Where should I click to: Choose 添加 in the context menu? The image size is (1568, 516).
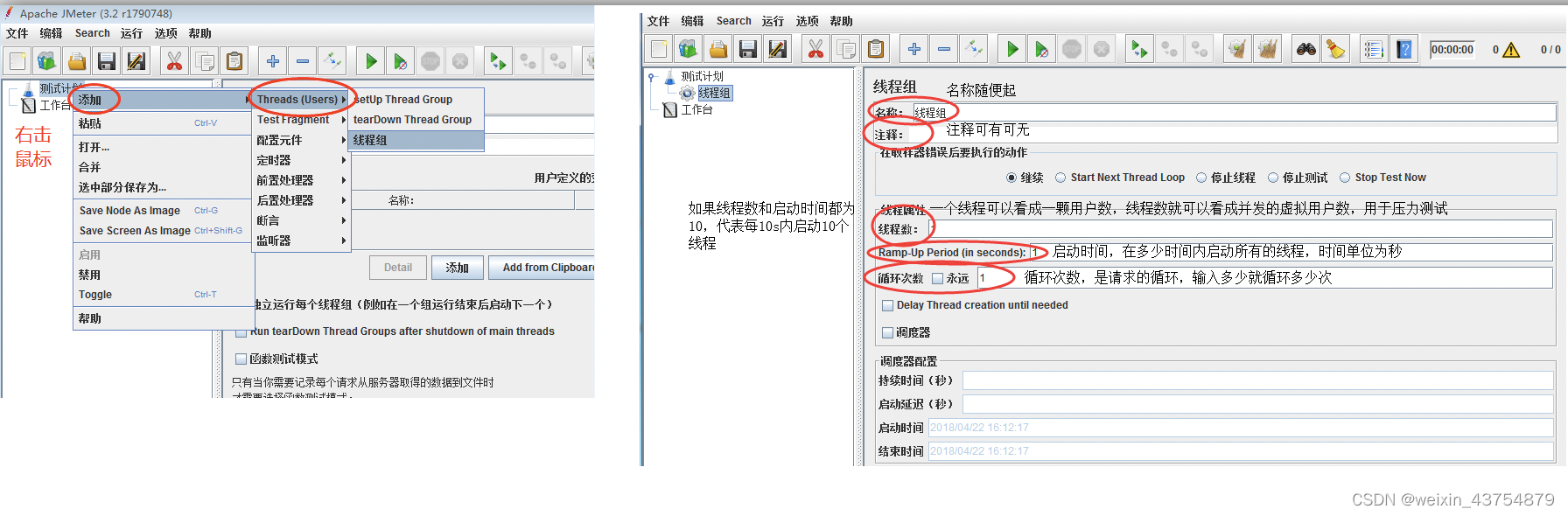pos(164,100)
